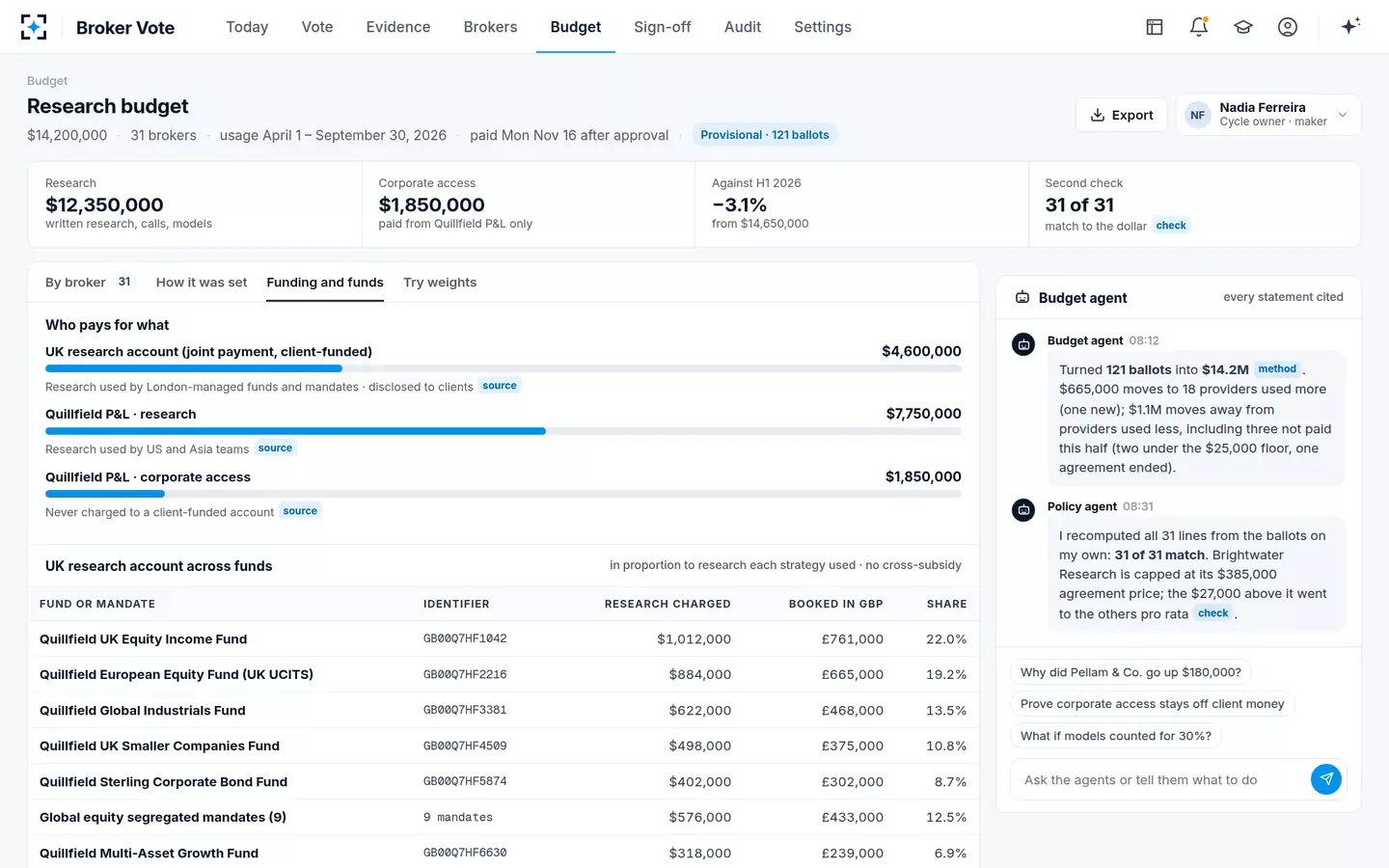
Task: Click the method citation in Budget agent message
Action: (1277, 369)
